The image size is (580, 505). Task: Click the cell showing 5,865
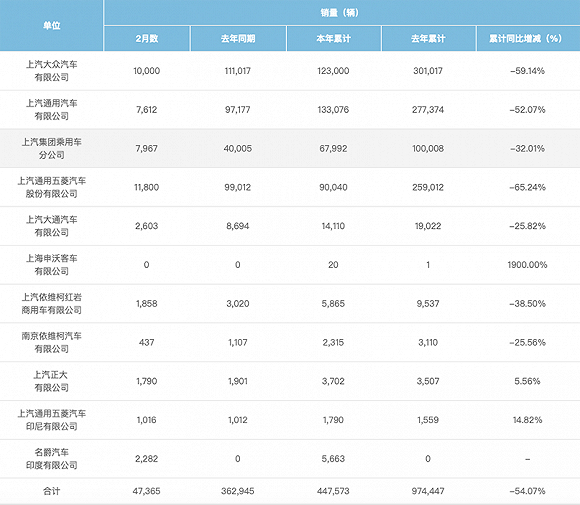coord(333,304)
